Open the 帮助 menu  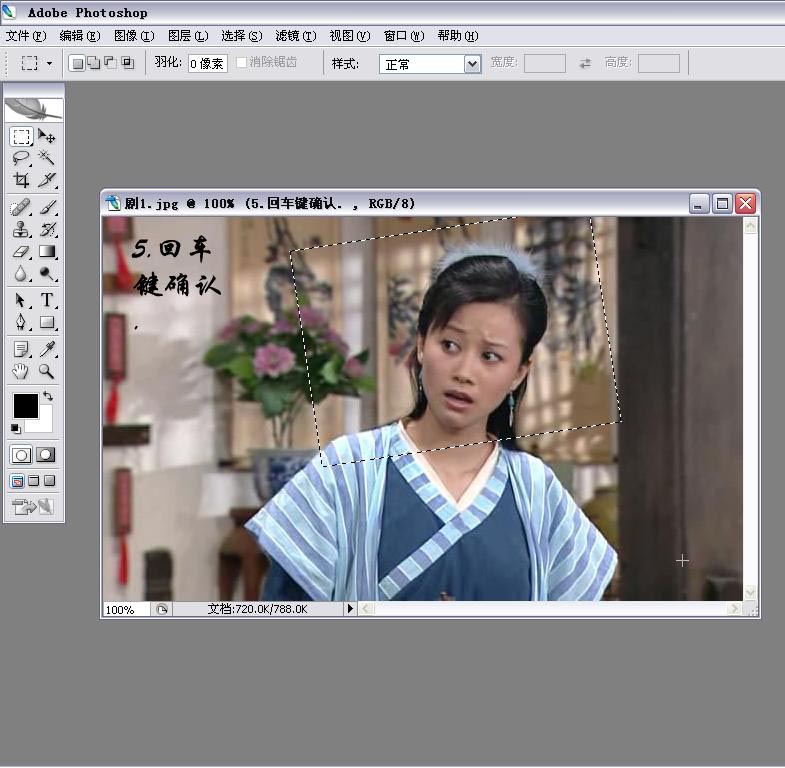pos(458,36)
